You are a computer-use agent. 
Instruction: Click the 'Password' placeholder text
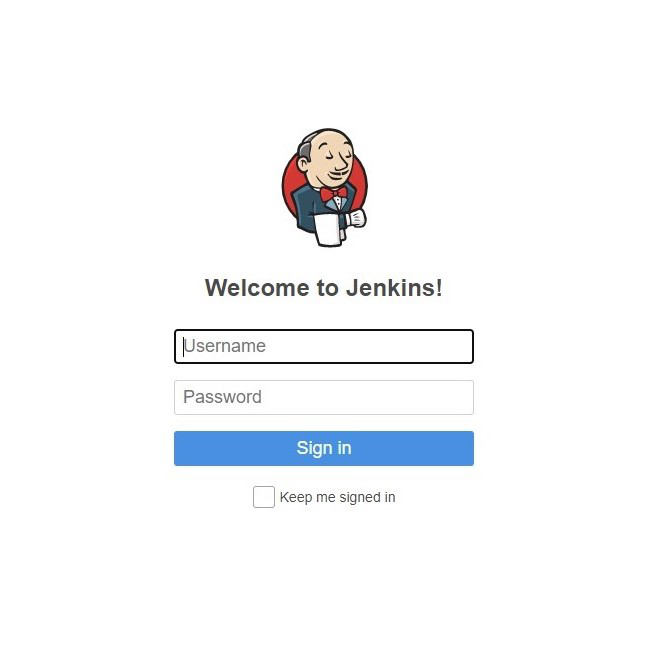pyautogui.click(x=222, y=397)
